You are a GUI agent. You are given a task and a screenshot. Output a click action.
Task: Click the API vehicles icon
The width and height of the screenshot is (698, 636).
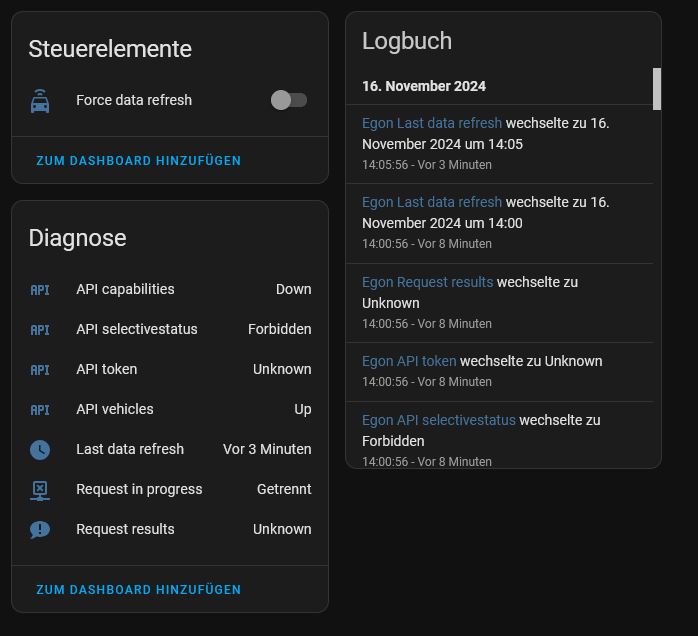click(x=40, y=410)
